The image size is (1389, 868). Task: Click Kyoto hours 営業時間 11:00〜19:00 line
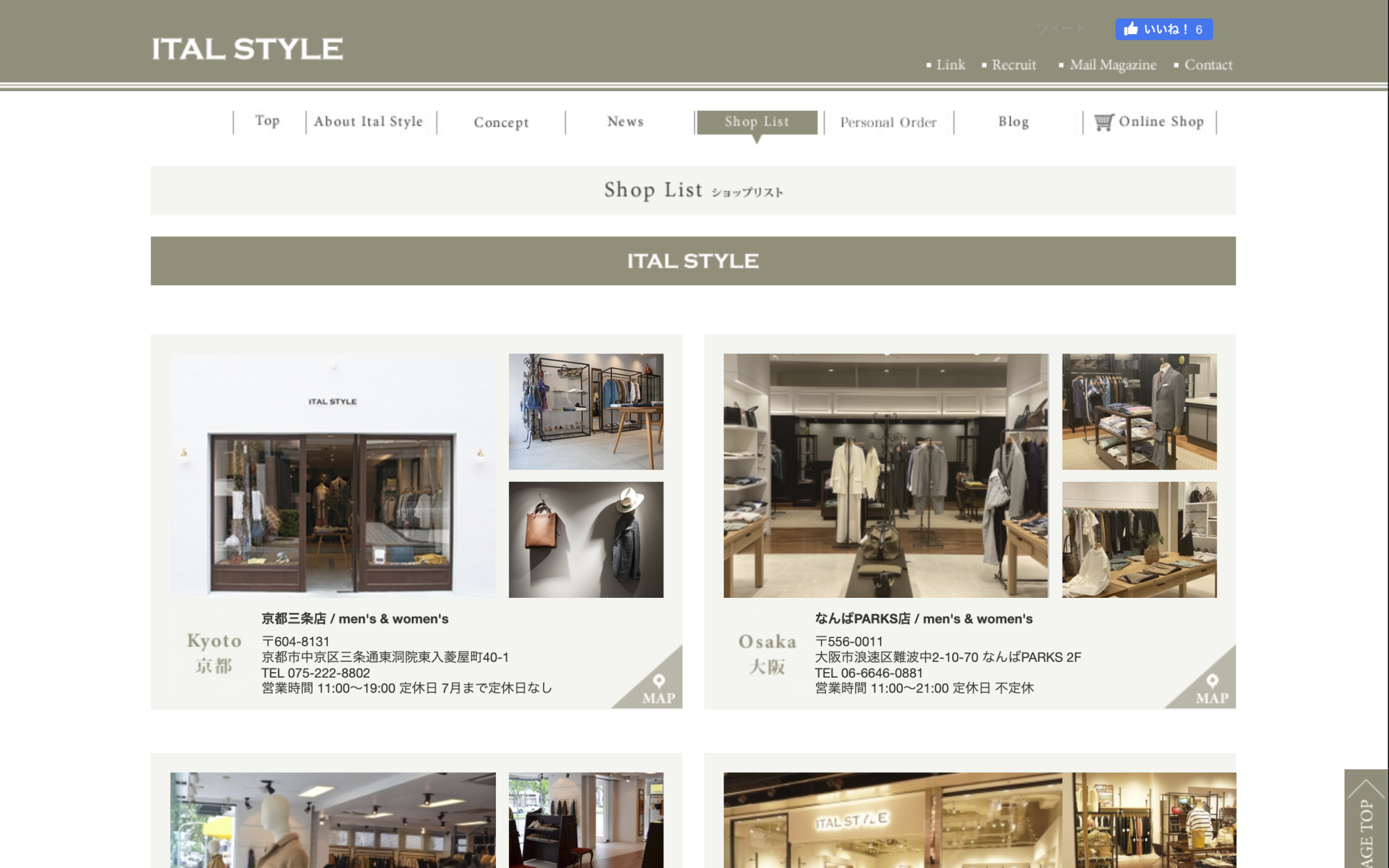[407, 688]
